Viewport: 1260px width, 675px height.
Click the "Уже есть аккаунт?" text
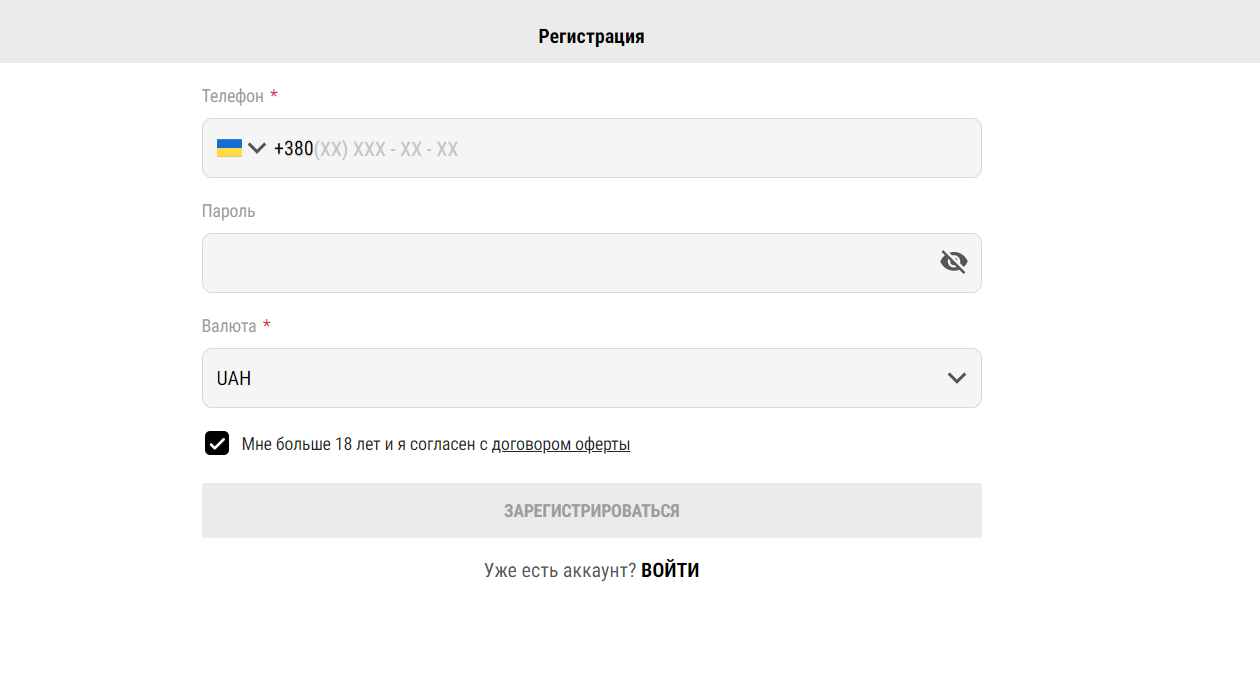(560, 571)
